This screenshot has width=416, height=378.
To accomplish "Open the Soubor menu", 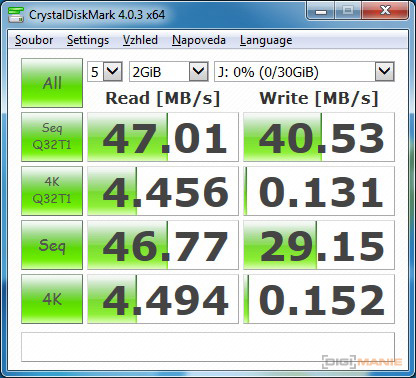I will tap(34, 40).
